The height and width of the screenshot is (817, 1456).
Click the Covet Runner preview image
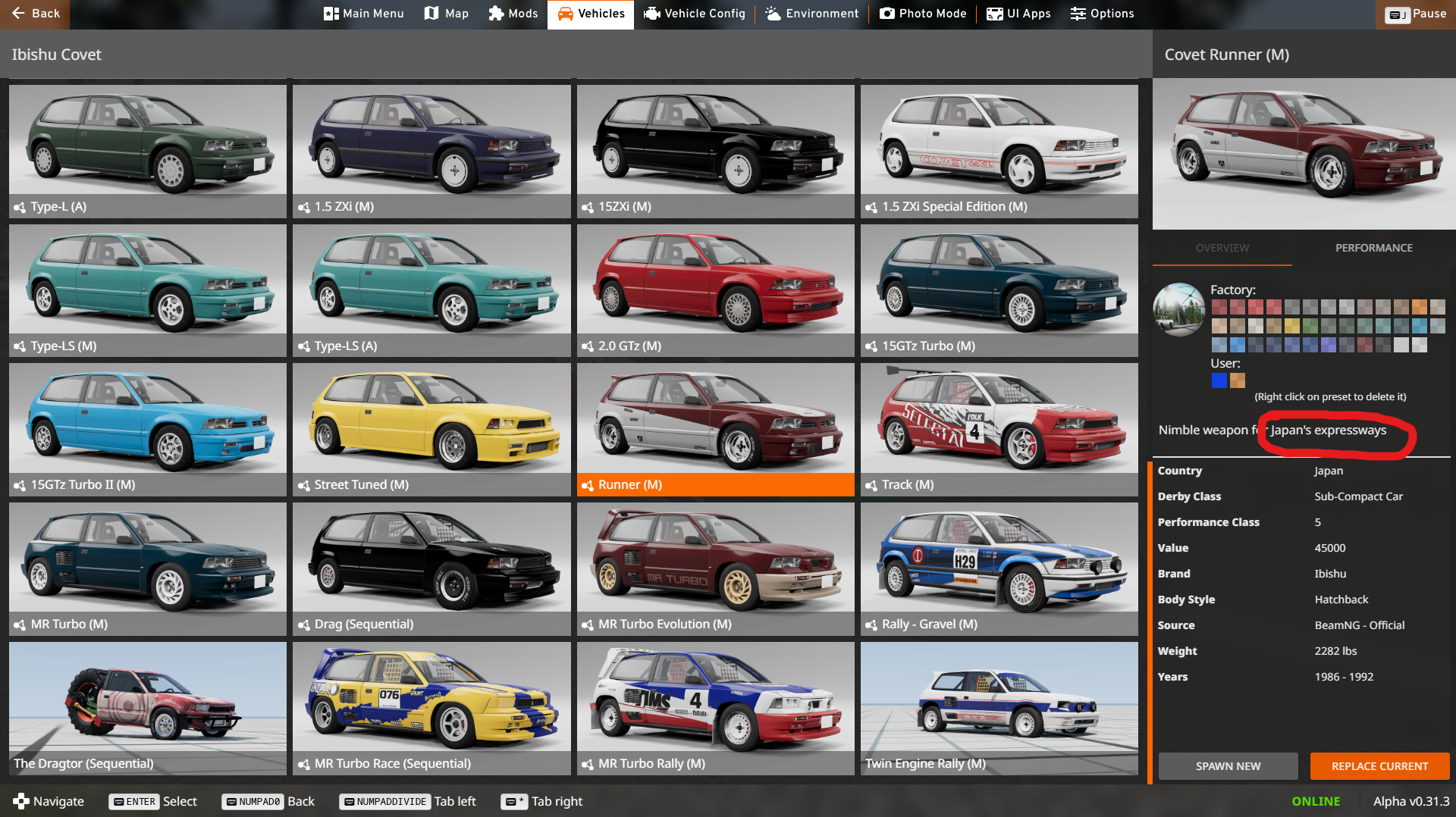[1304, 154]
